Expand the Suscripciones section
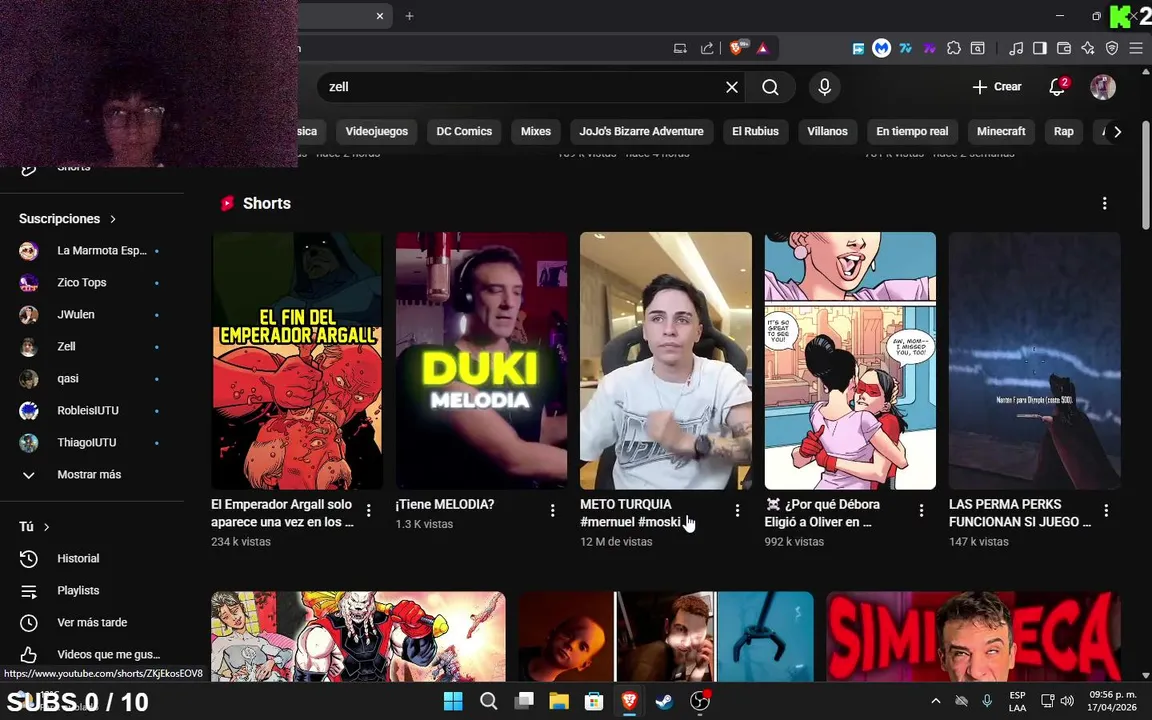 [68, 219]
